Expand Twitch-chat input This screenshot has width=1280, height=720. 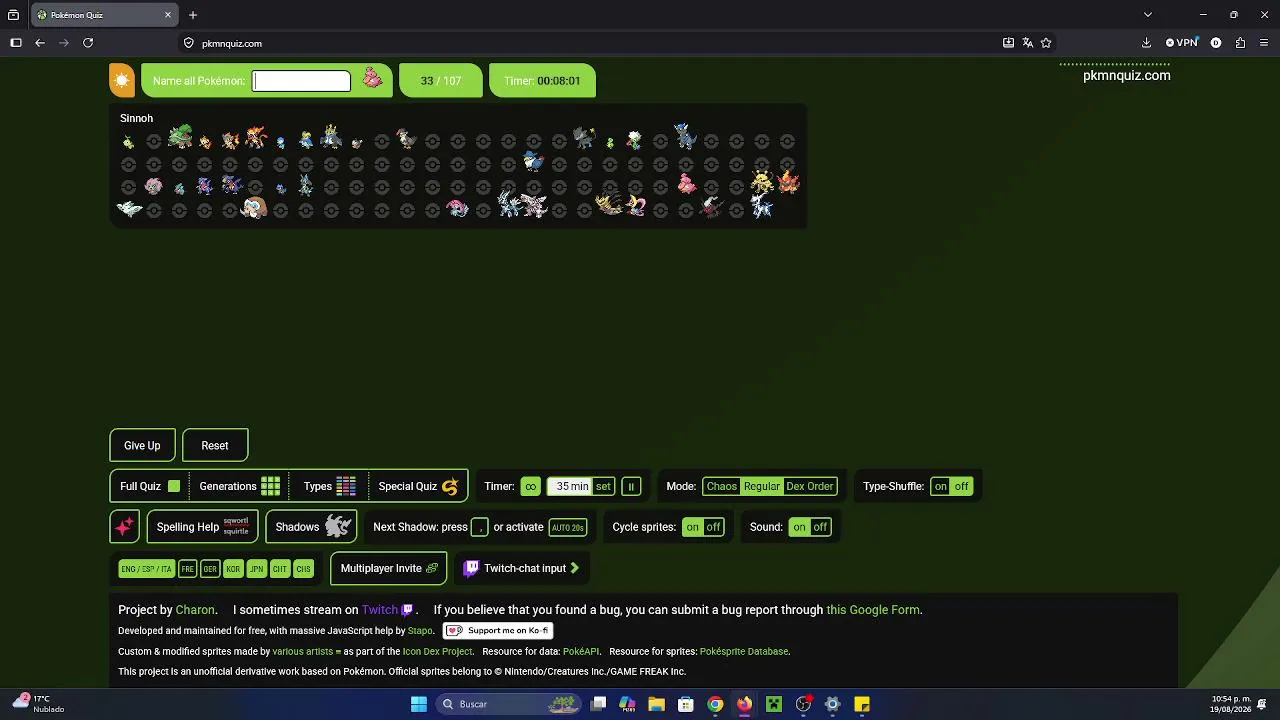pyautogui.click(x=521, y=568)
